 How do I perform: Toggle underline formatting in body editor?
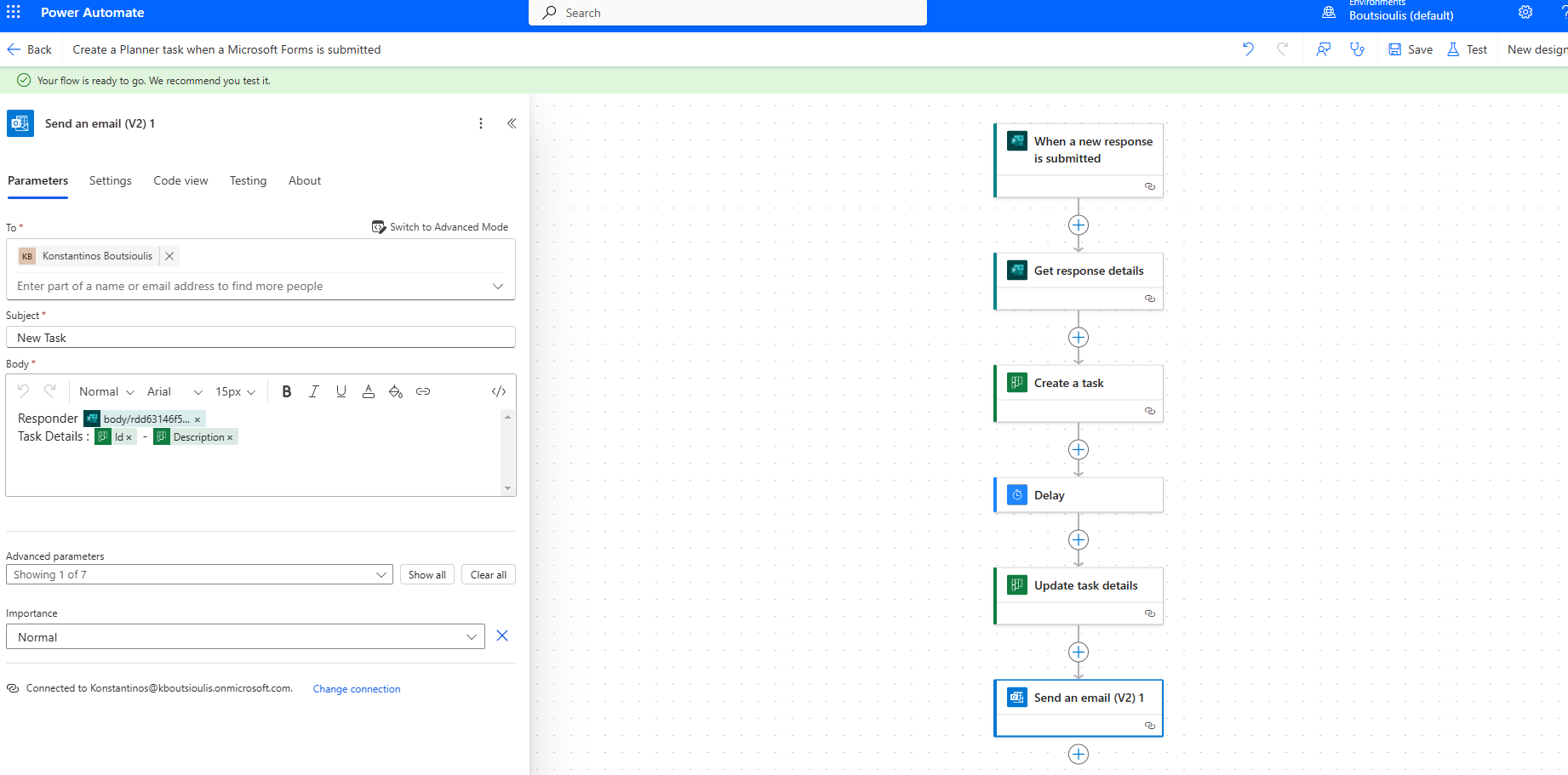pos(341,391)
